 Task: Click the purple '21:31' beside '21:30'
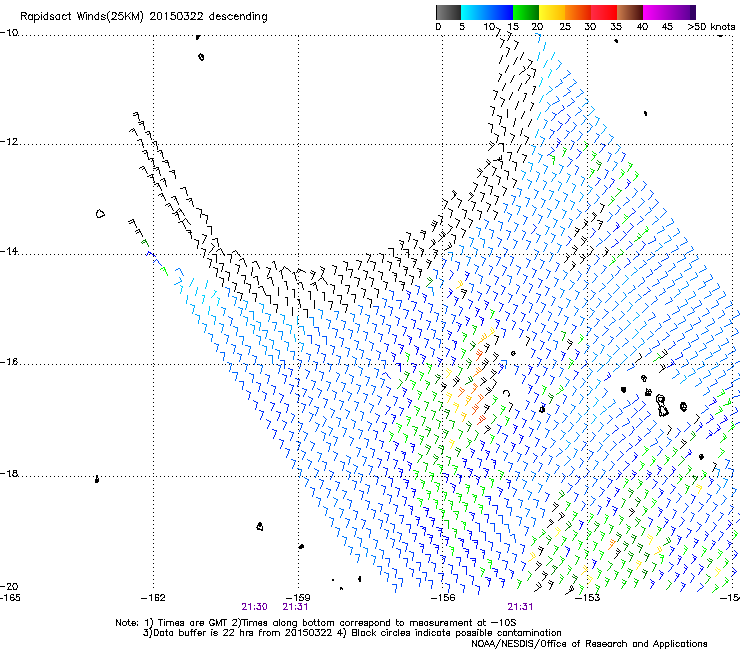pyautogui.click(x=295, y=607)
